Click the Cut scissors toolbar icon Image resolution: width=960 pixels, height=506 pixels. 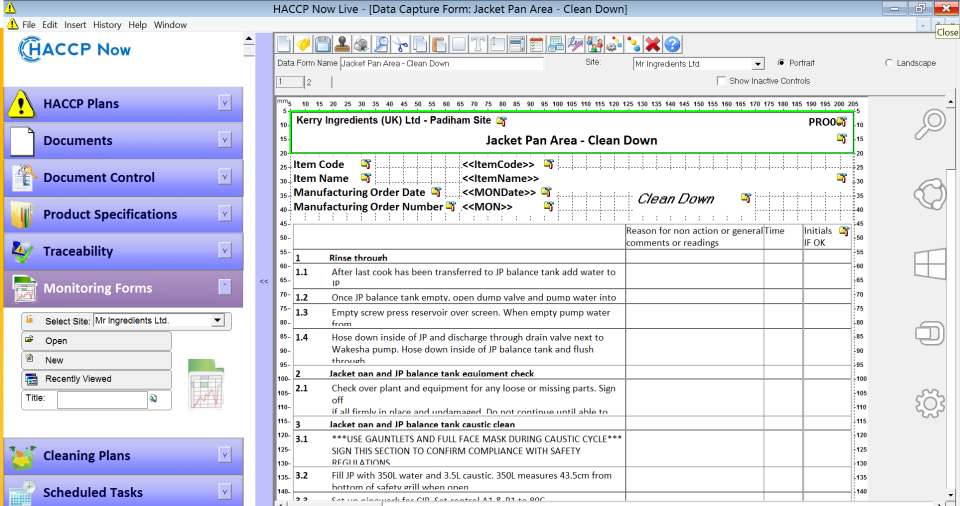(x=400, y=44)
